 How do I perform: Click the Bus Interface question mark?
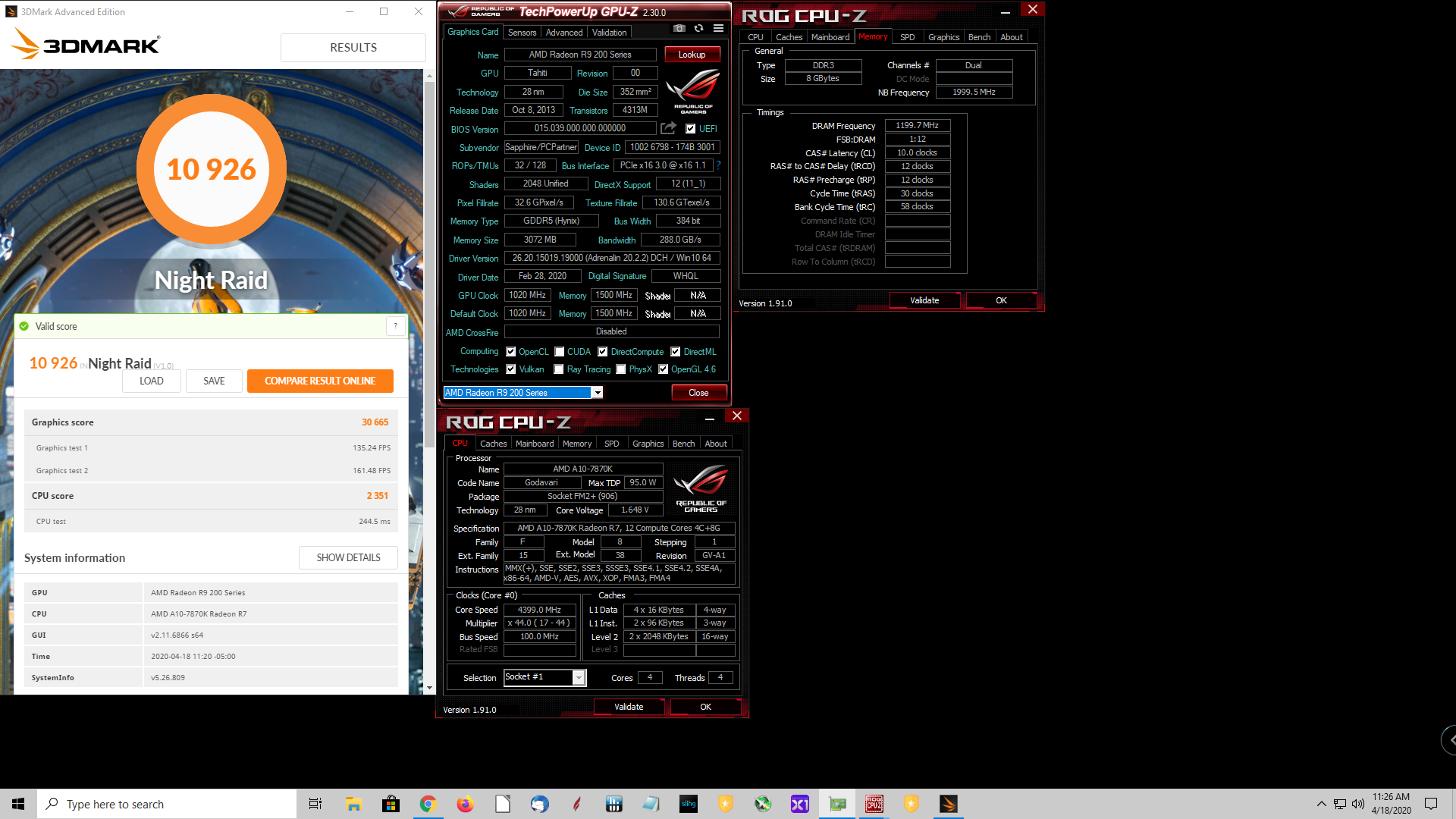pyautogui.click(x=718, y=165)
